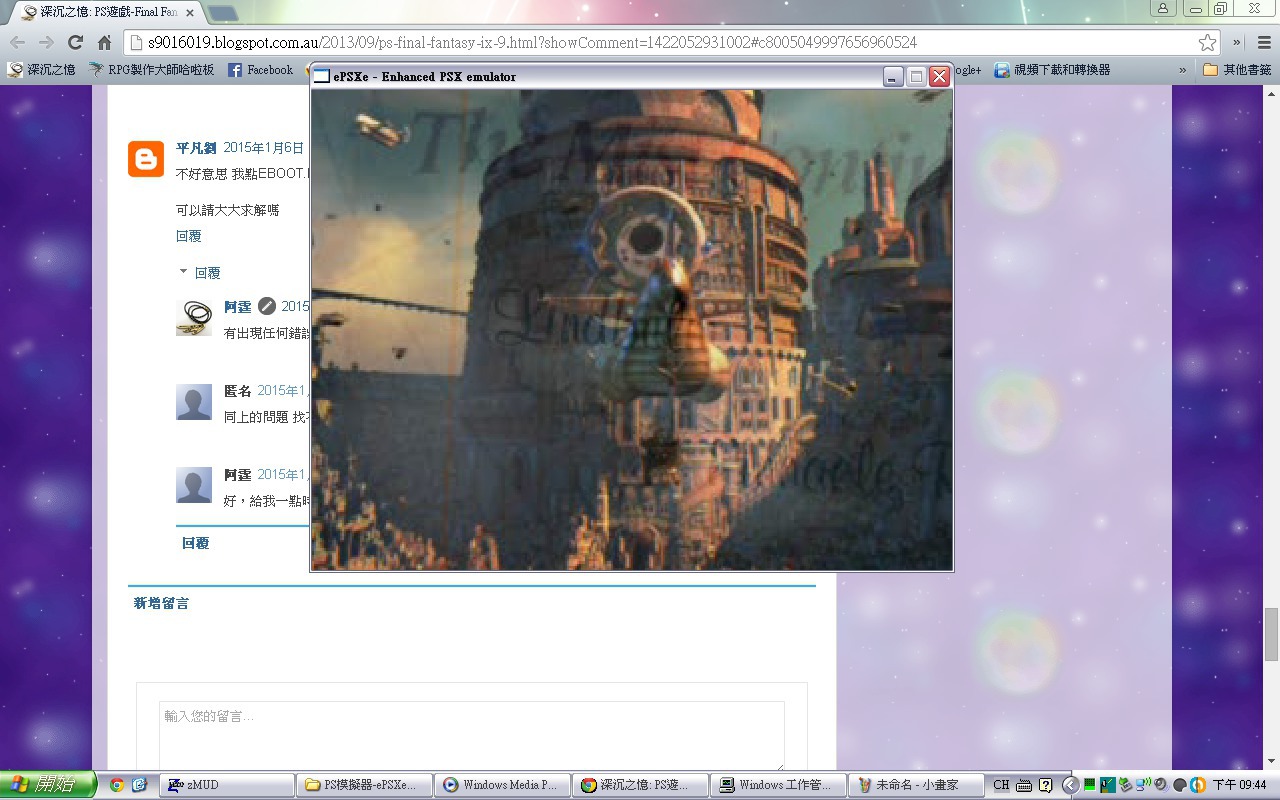Expand hidden system tray icons arrow
1280x800 pixels.
1070,785
